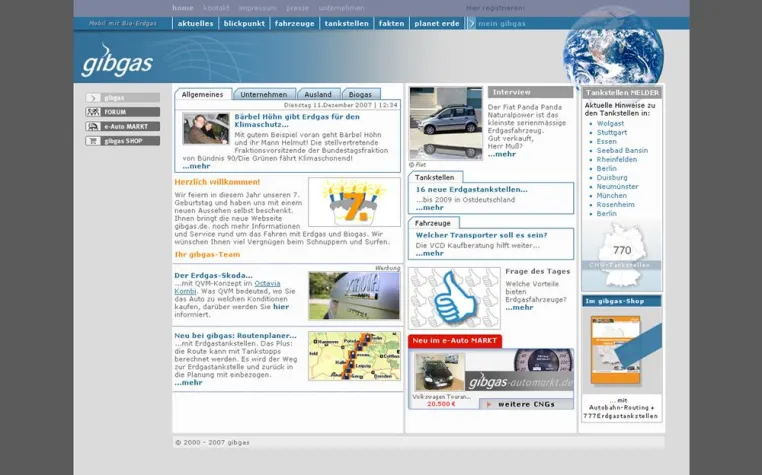Click the weitere CNGs button
The width and height of the screenshot is (762, 475).
[526, 404]
